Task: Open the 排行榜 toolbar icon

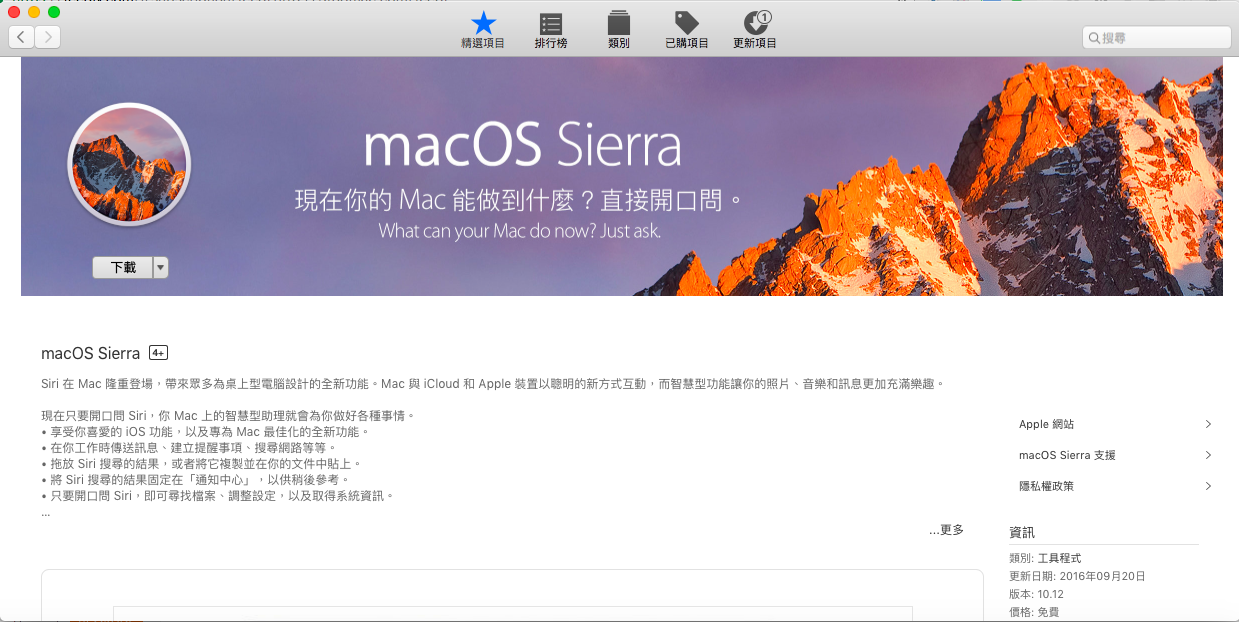Action: [x=550, y=22]
